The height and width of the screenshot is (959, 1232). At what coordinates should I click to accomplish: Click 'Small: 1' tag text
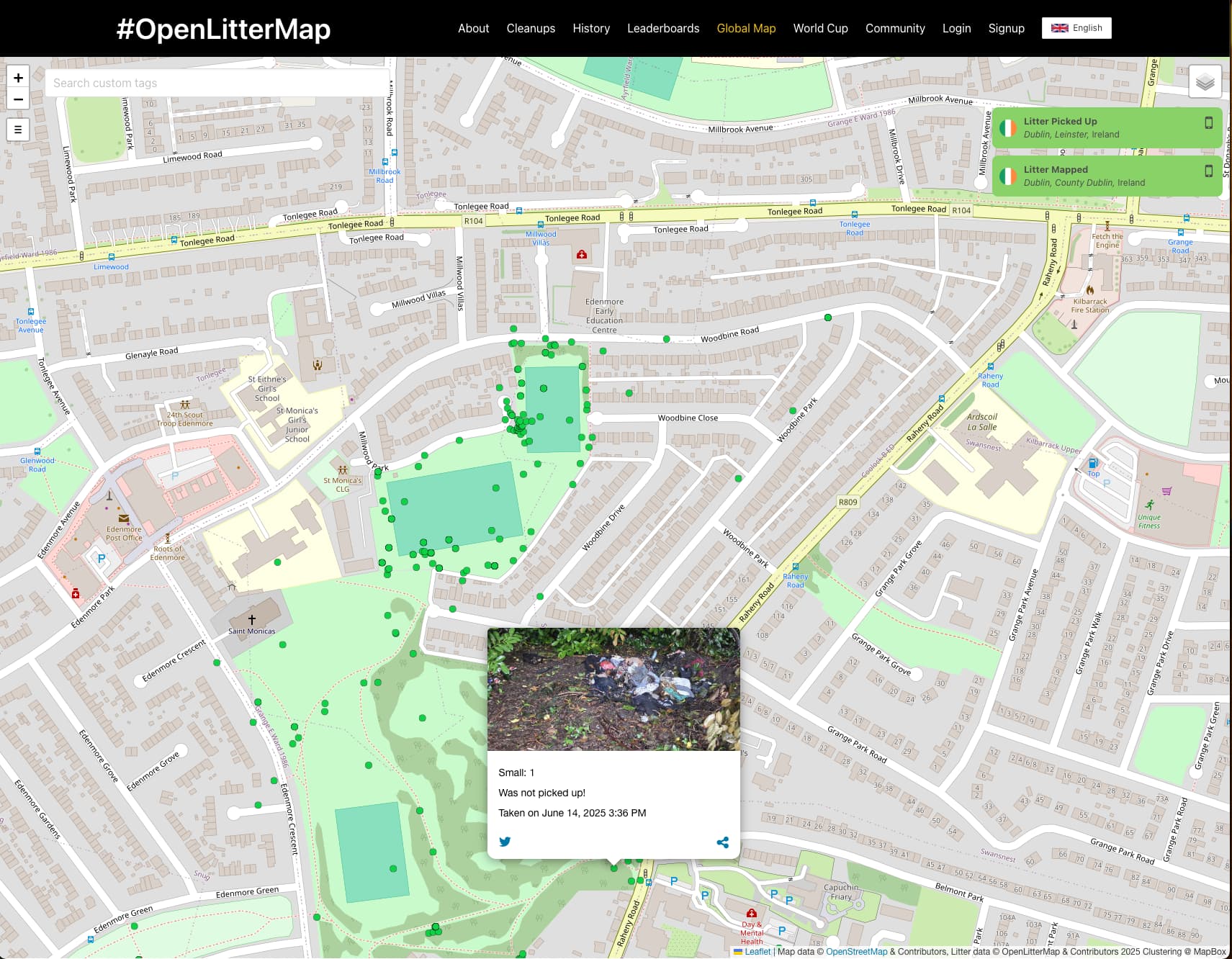[x=516, y=773]
